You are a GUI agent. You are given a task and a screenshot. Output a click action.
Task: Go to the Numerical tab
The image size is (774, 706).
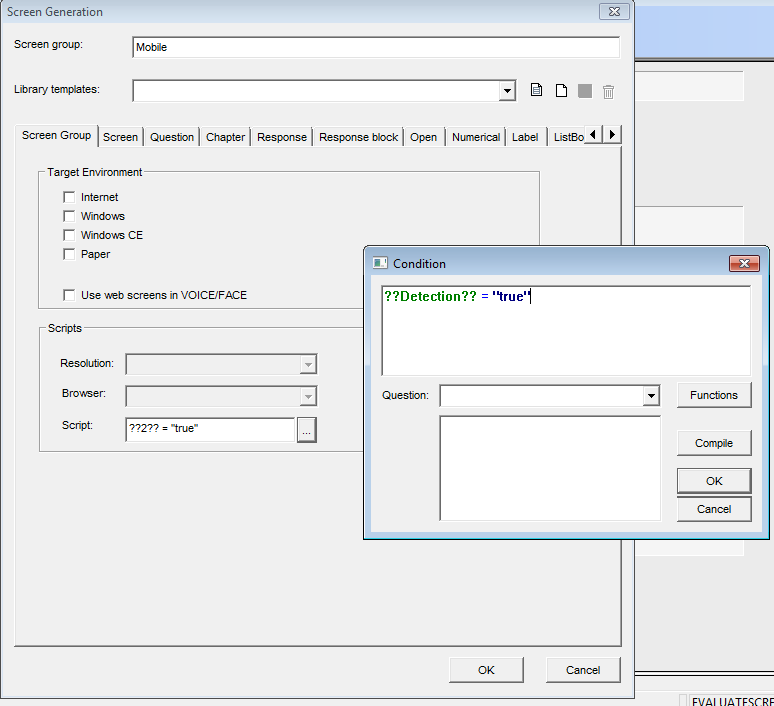[476, 137]
